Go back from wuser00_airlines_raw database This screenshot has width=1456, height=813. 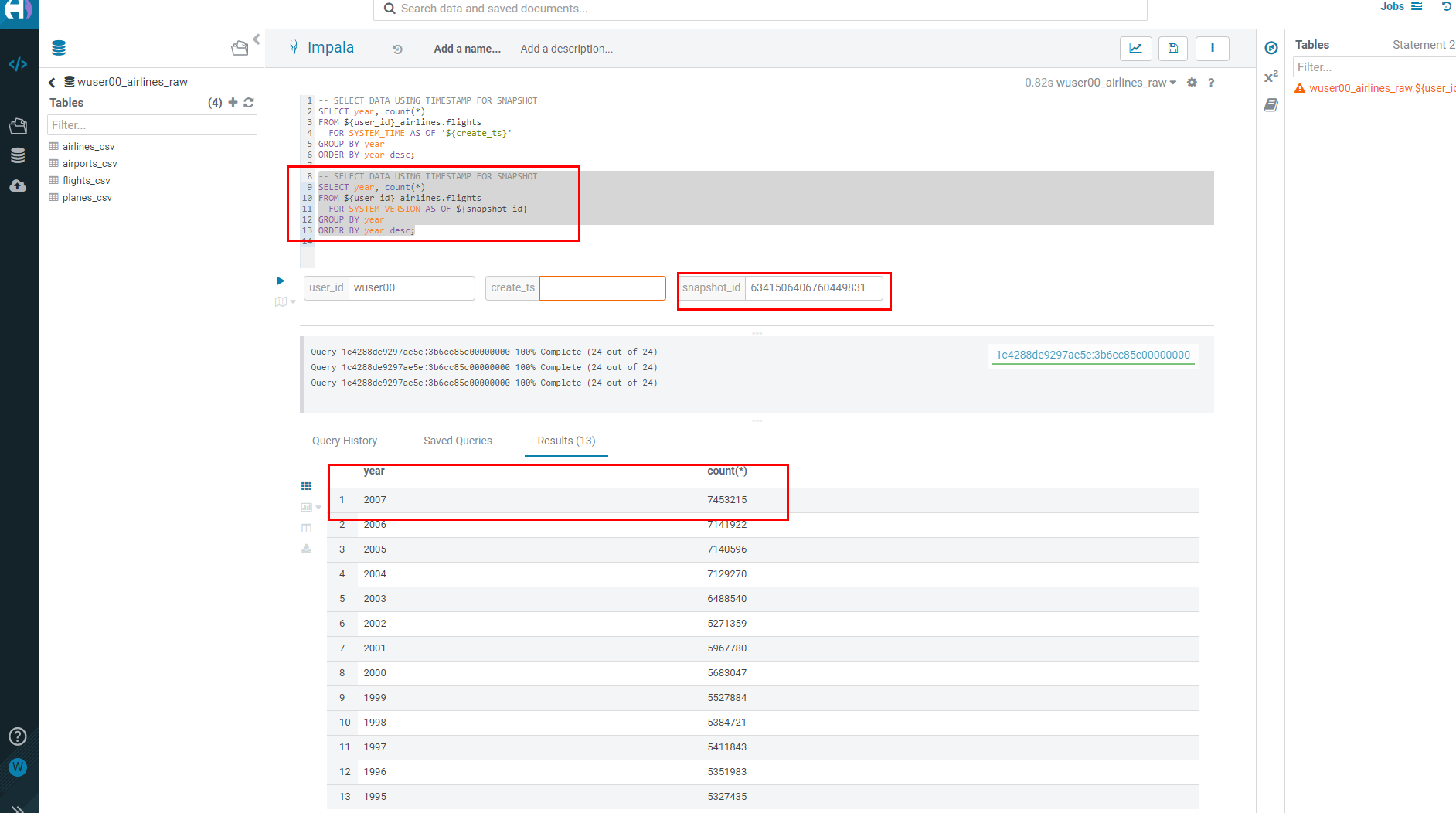[x=52, y=82]
